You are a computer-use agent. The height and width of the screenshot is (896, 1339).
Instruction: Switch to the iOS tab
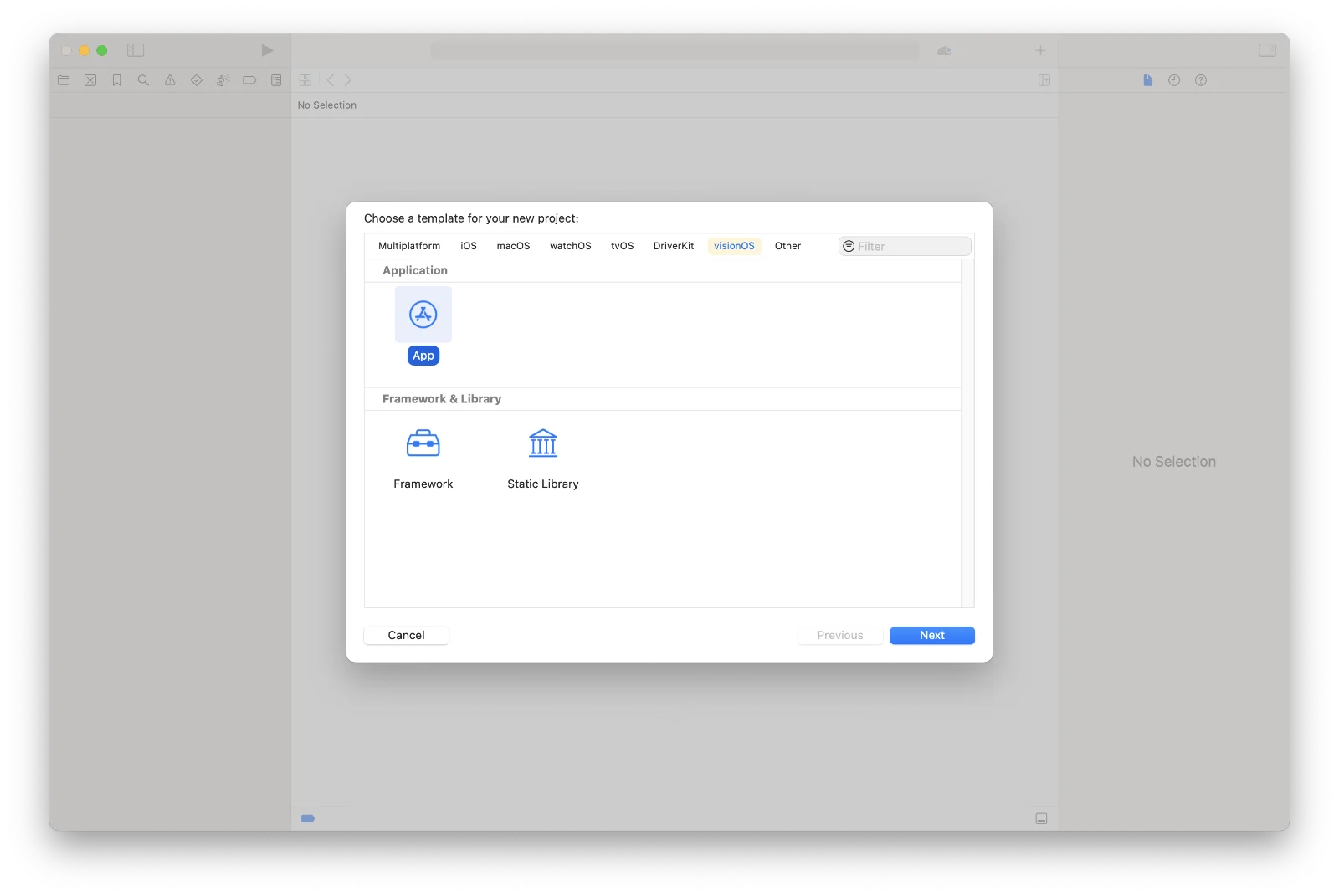pyautogui.click(x=469, y=246)
